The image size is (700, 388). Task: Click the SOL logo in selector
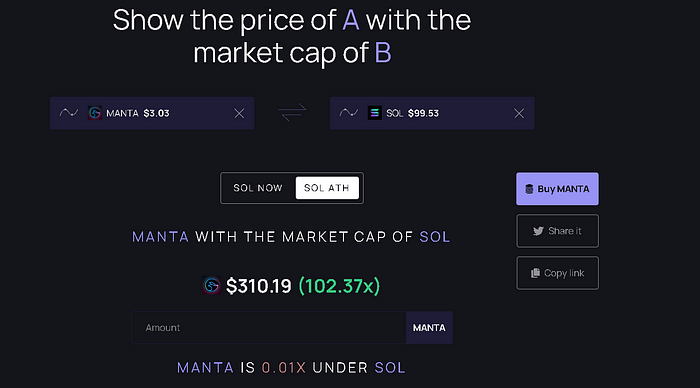click(x=375, y=113)
